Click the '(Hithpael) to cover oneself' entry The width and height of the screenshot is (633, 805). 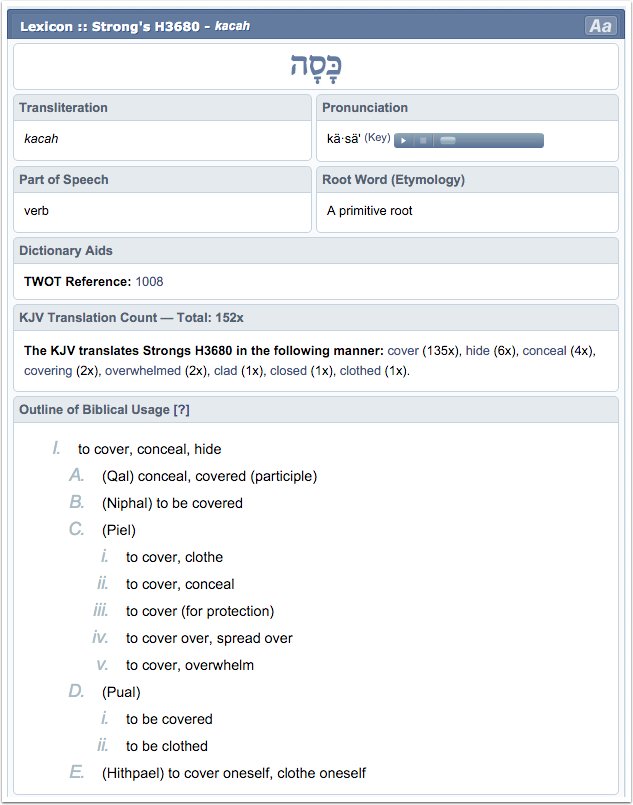coord(234,772)
